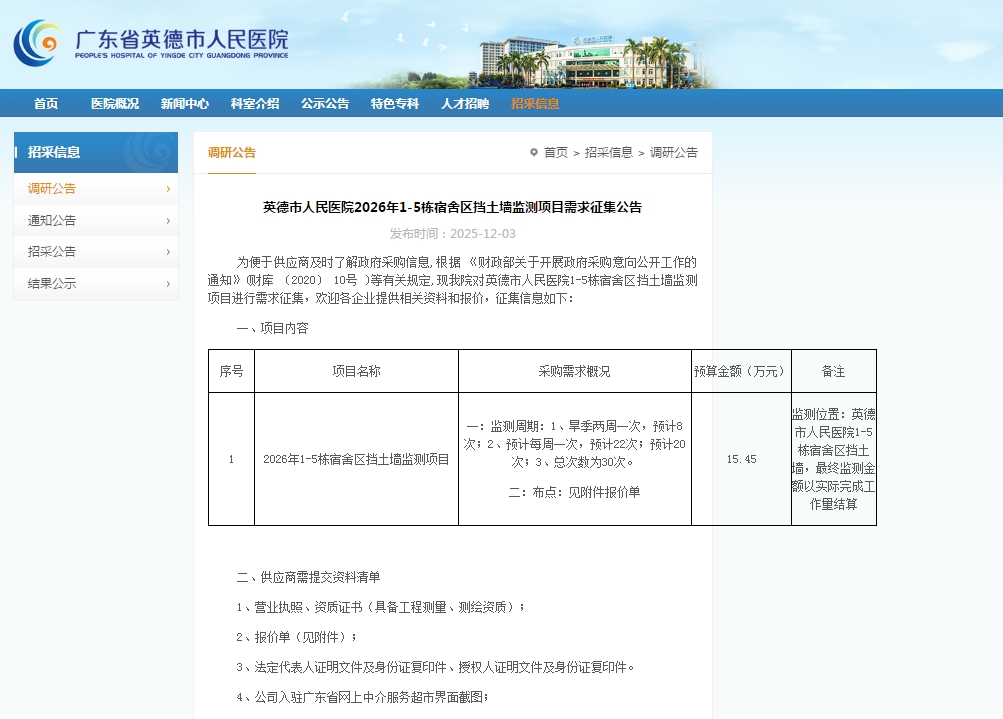Click the hospital logo icon
The height and width of the screenshot is (719, 1003).
[37, 43]
